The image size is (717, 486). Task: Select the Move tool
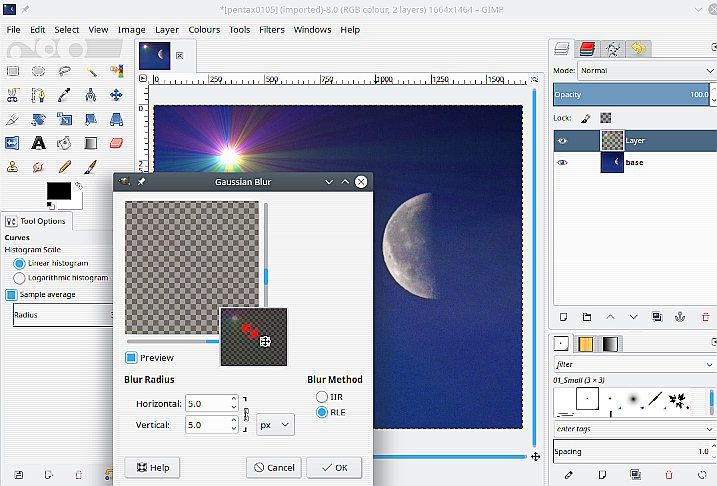[x=117, y=95]
